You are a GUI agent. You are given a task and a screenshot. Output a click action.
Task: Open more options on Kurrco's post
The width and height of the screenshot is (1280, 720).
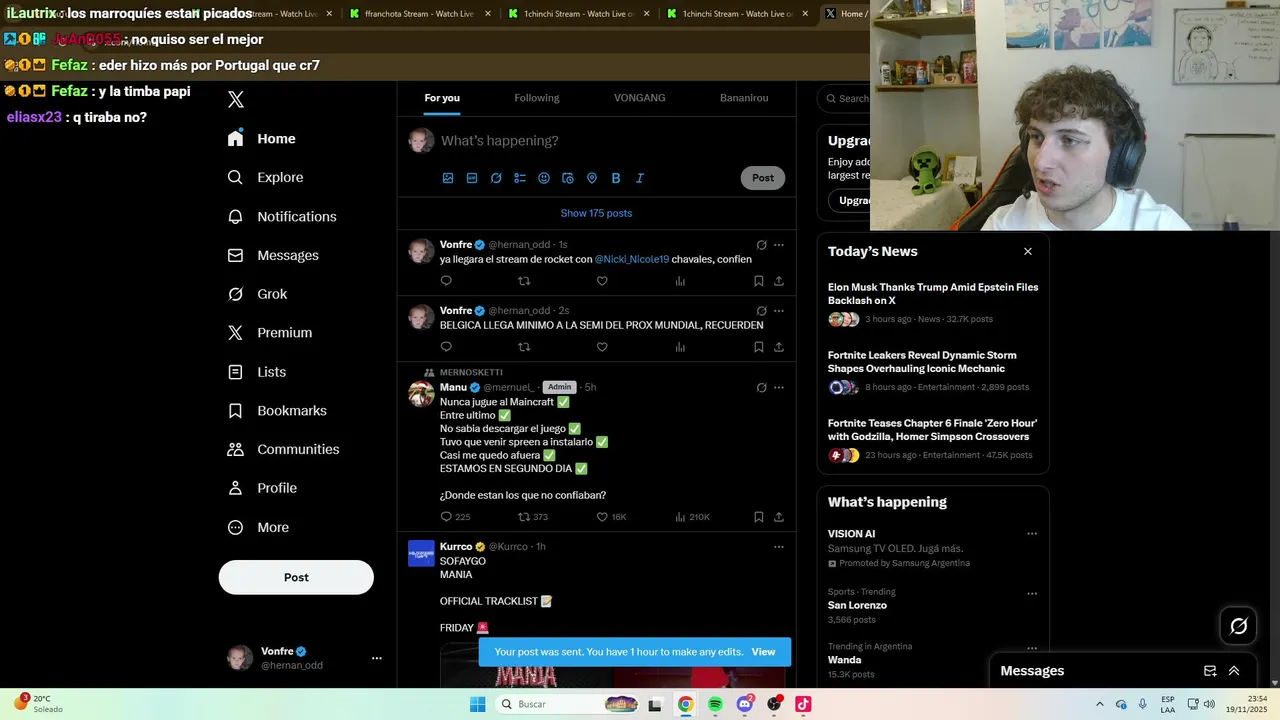[779, 547]
